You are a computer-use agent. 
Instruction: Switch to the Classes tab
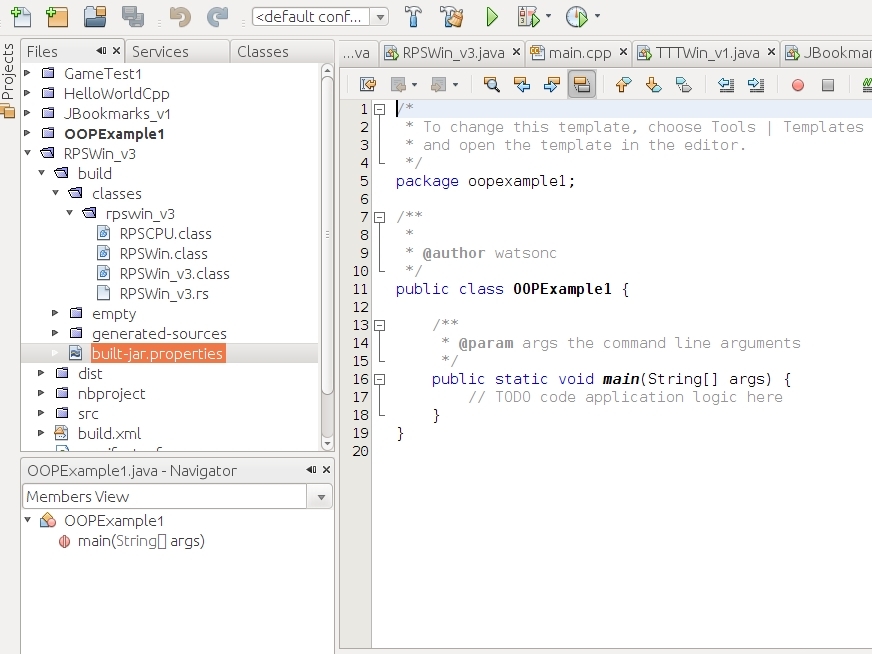[x=281, y=52]
